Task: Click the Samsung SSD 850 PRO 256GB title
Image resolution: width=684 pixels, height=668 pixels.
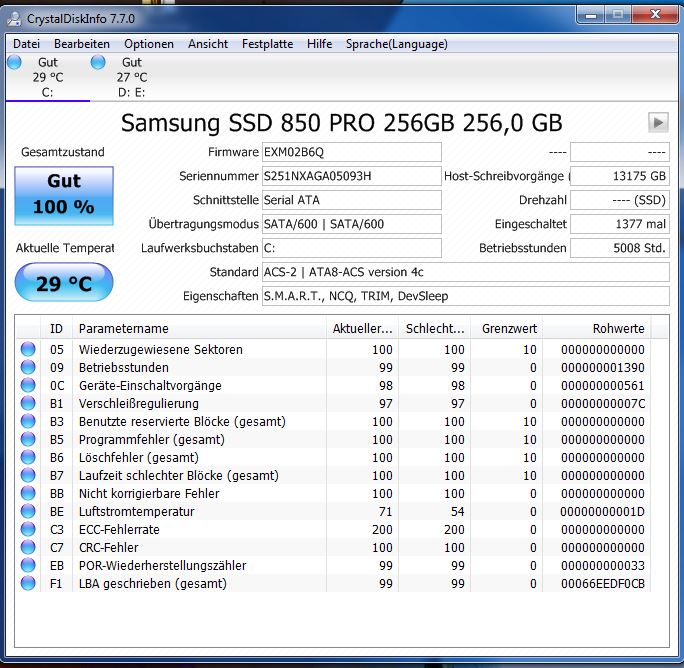Action: (x=342, y=123)
